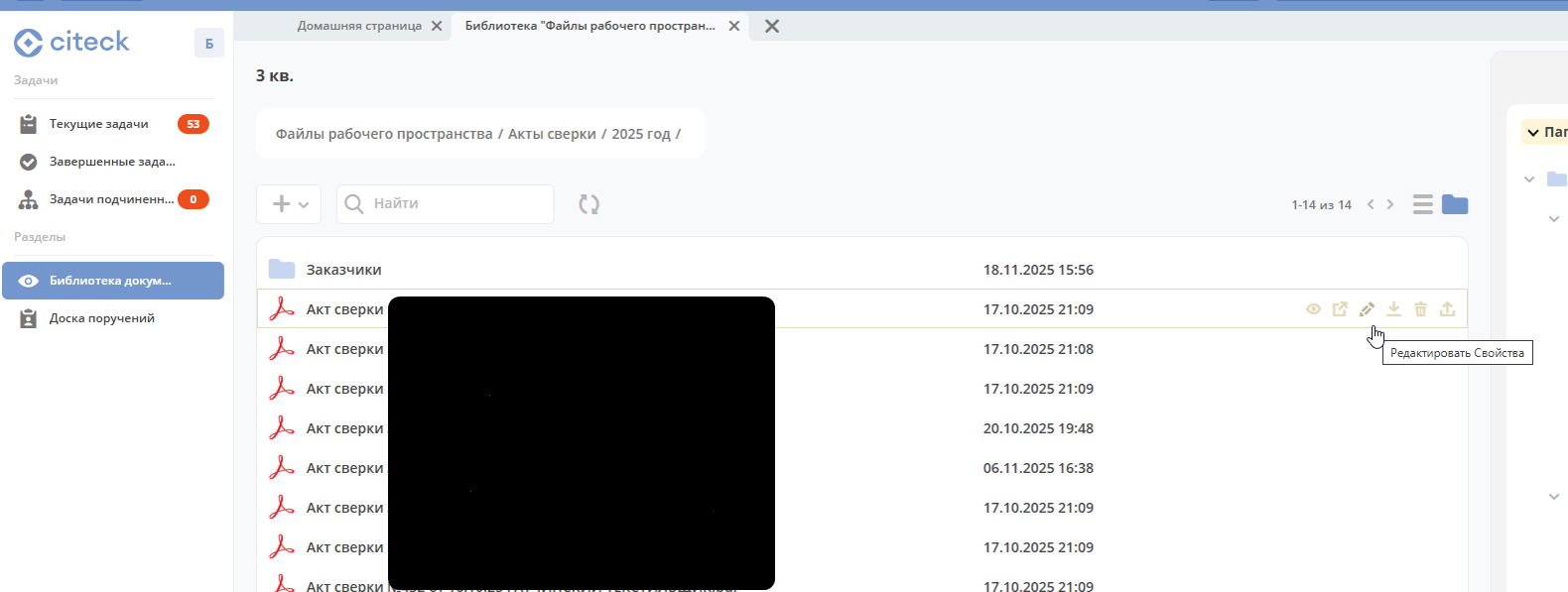The width and height of the screenshot is (1568, 592).
Task: Switch to list view layout
Action: point(1422,204)
